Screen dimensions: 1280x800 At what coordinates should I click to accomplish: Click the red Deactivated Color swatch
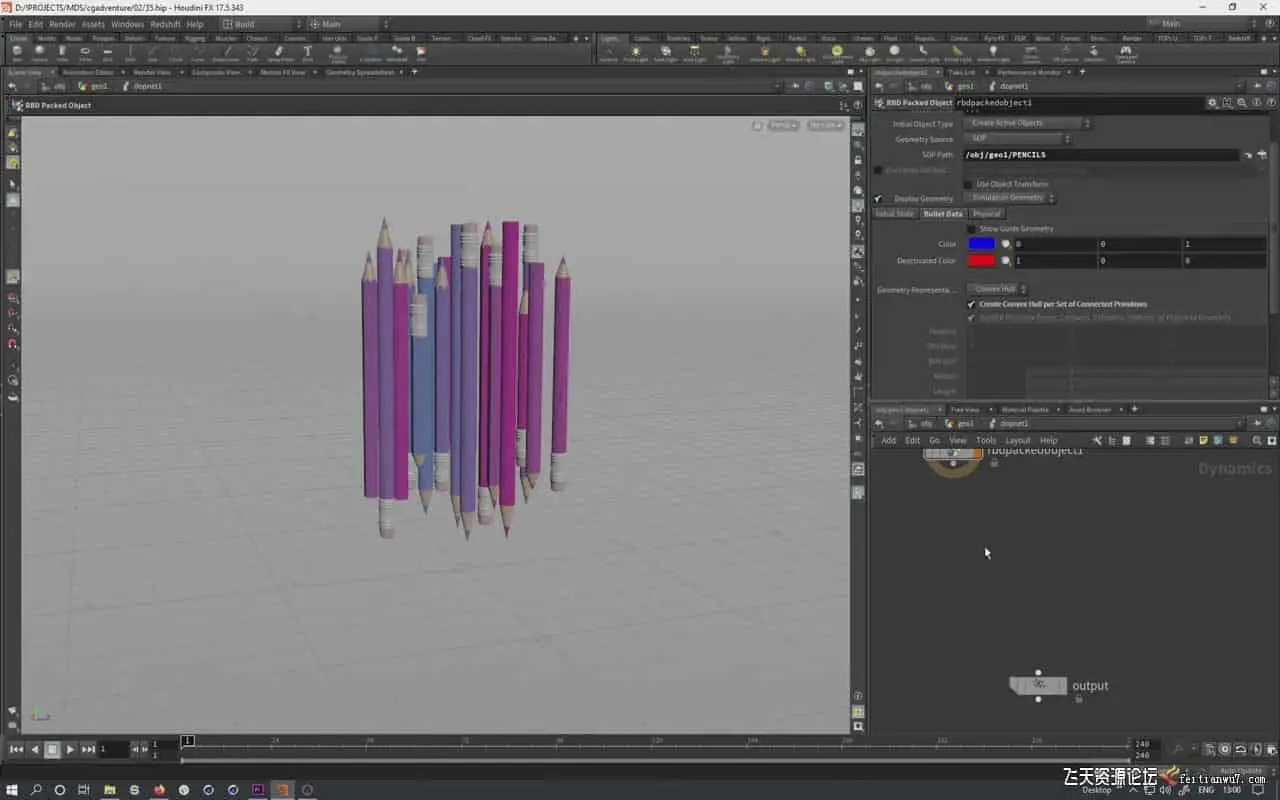(x=982, y=261)
